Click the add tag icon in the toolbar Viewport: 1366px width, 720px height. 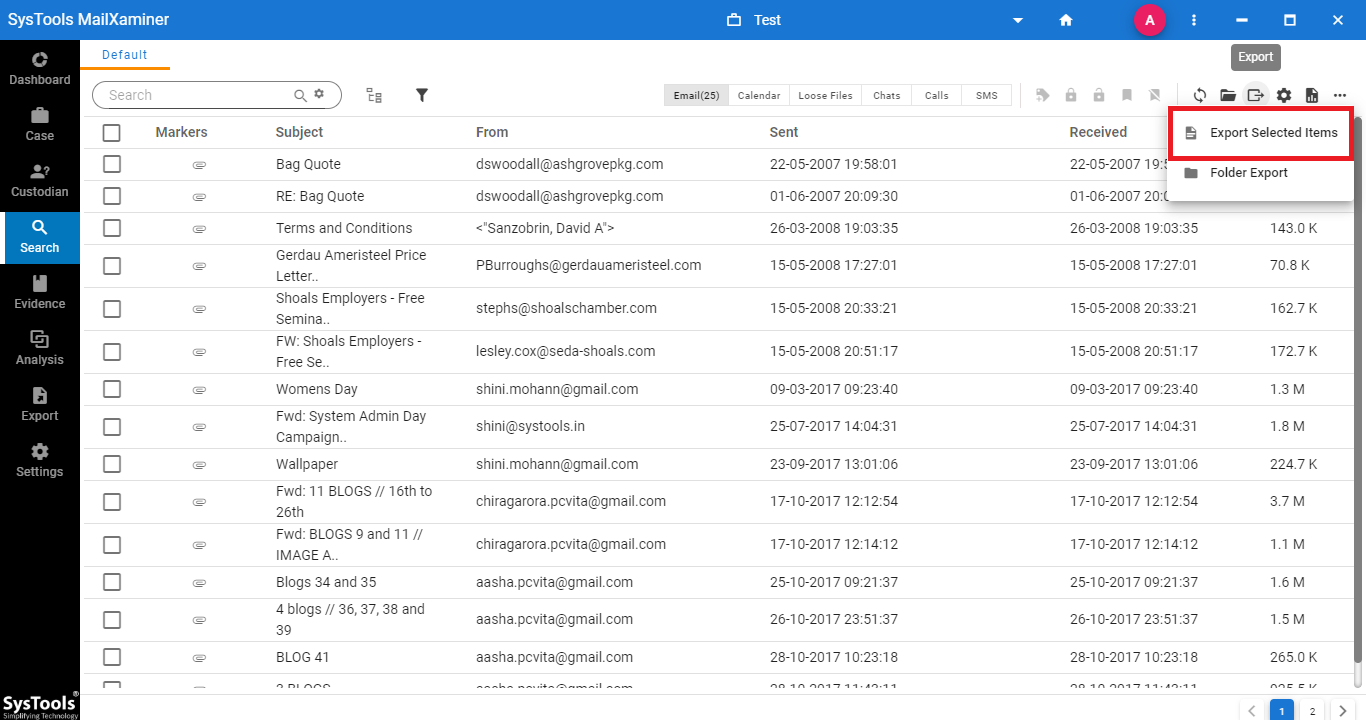[x=1043, y=95]
